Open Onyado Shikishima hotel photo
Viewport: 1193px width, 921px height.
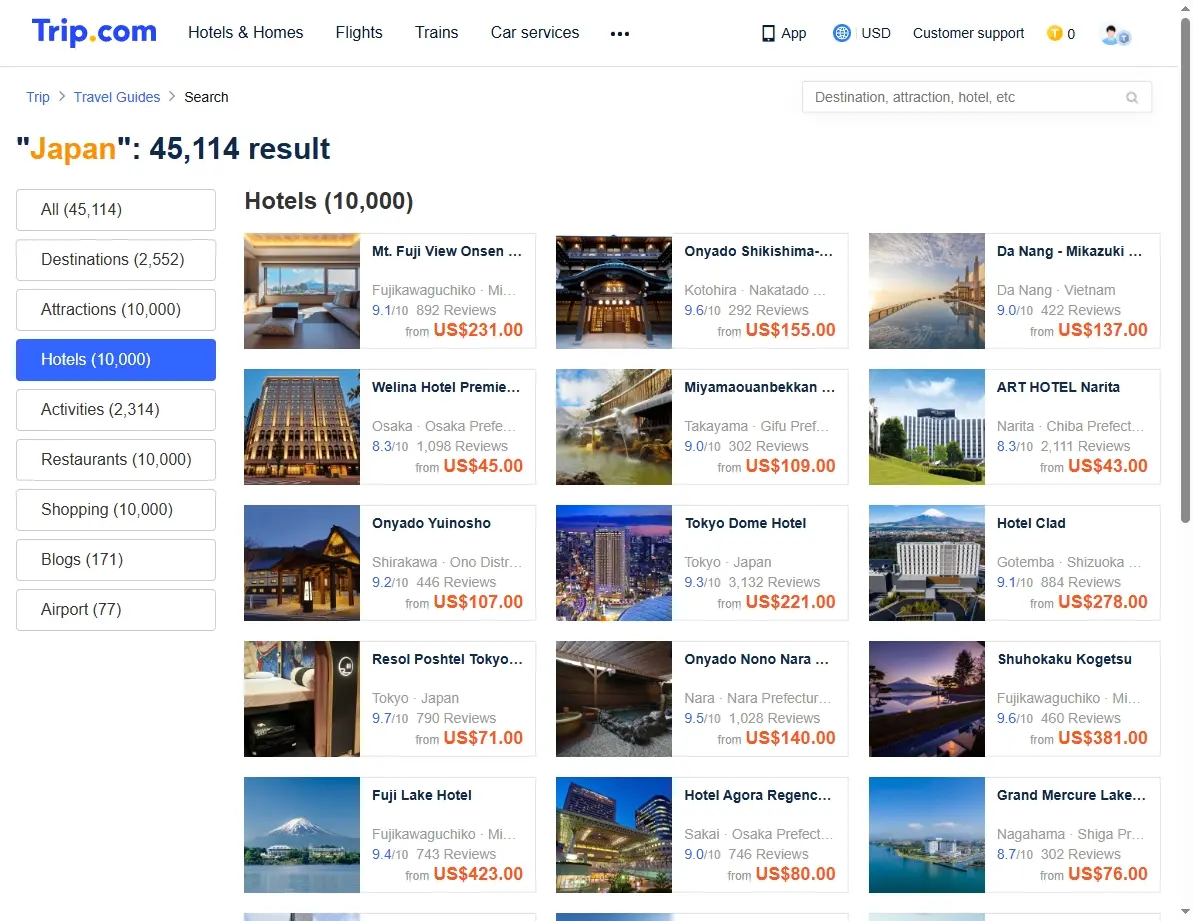(614, 291)
